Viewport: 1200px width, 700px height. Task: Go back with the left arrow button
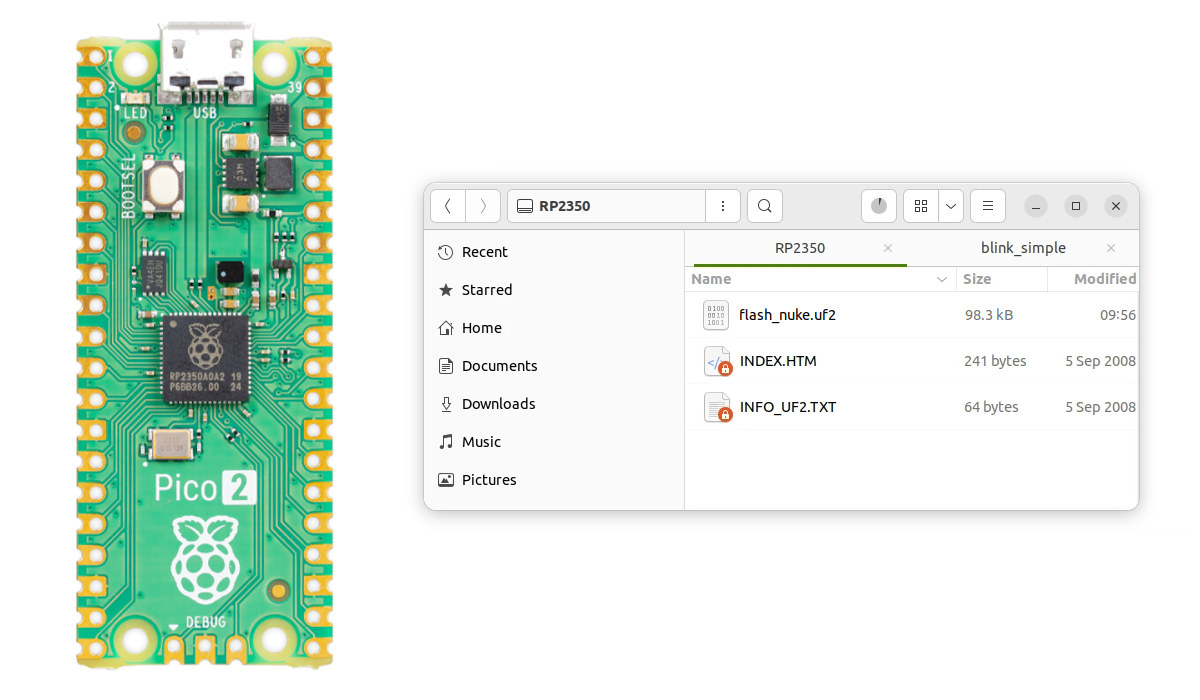(x=448, y=206)
